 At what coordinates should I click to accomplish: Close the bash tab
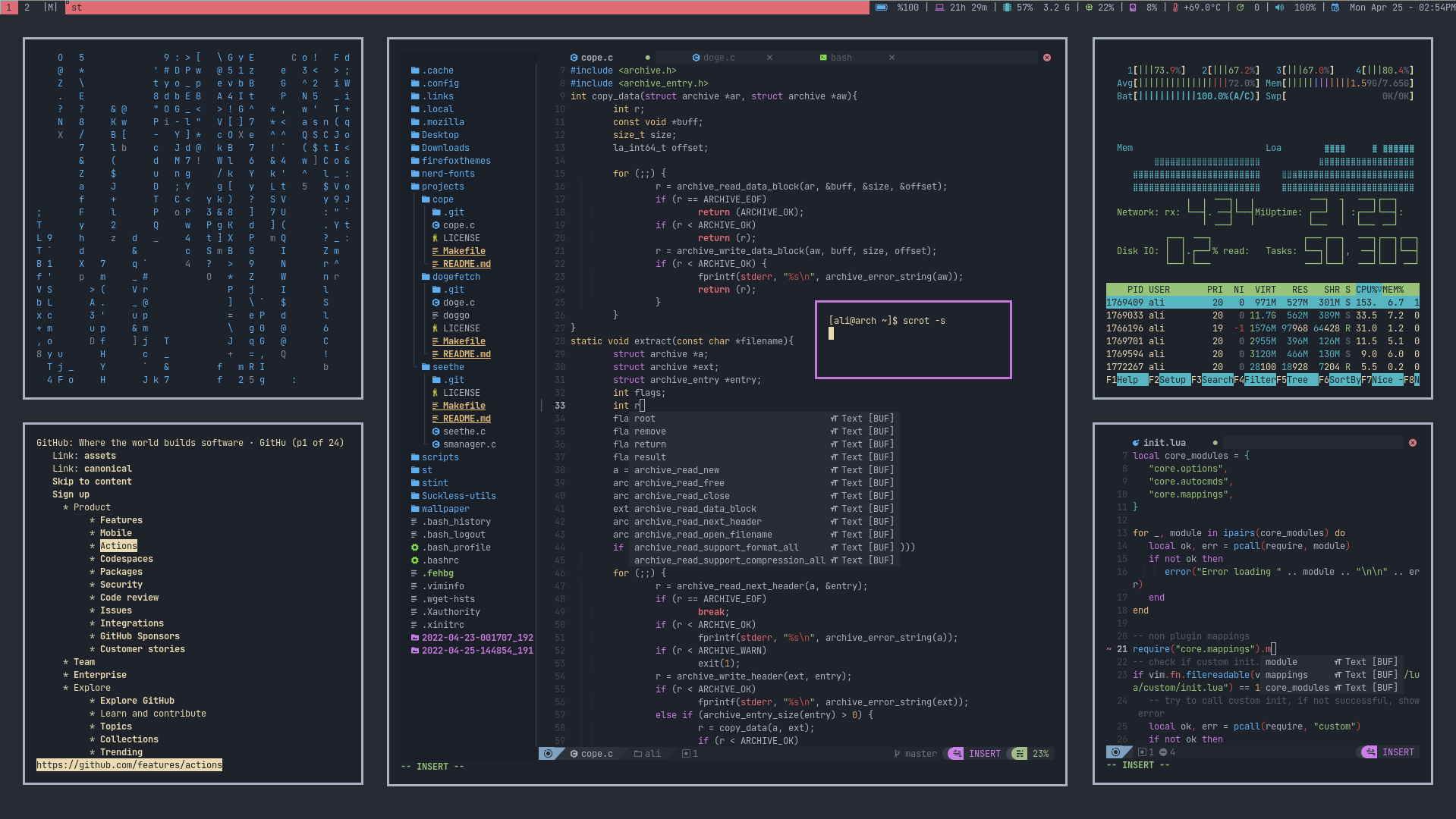coord(892,58)
